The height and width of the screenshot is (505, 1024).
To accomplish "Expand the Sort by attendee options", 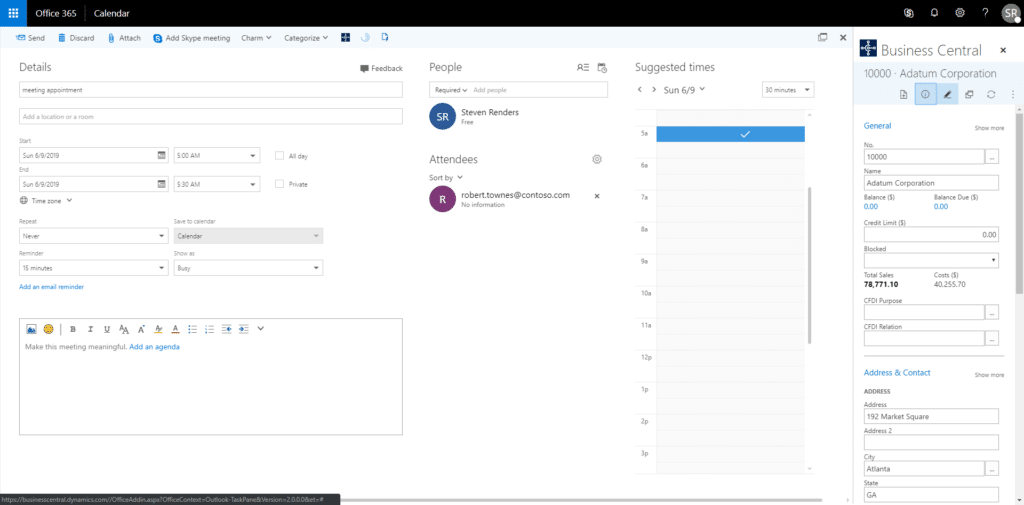I will pyautogui.click(x=445, y=177).
